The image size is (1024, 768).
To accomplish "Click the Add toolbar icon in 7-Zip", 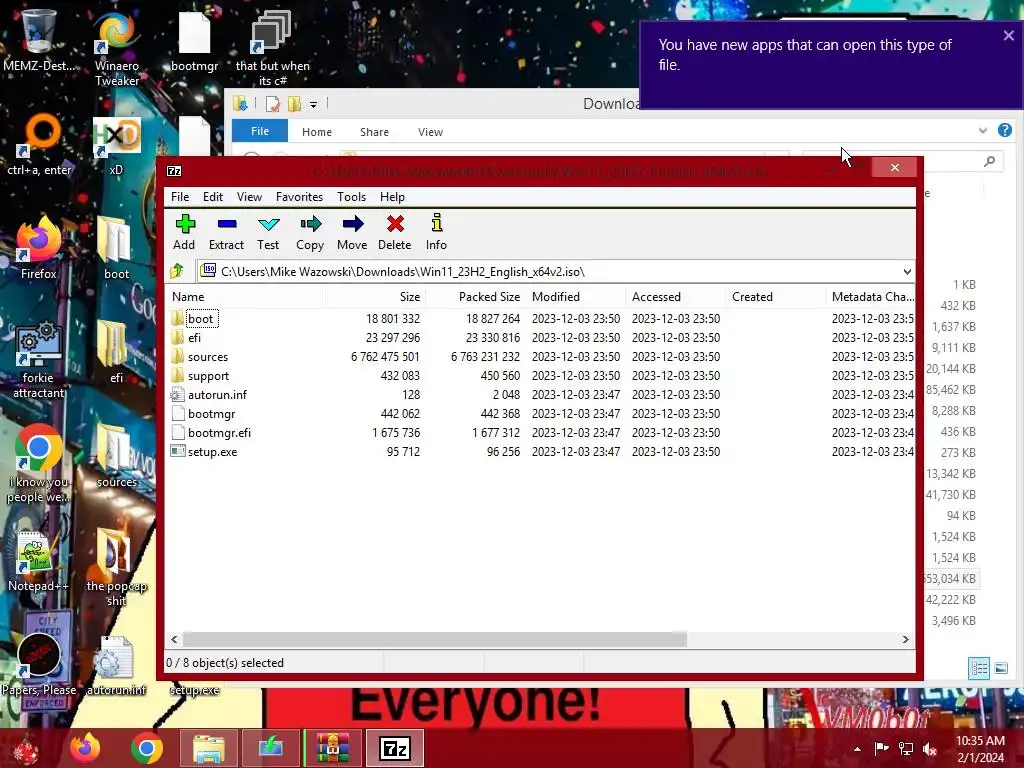I will click(x=185, y=224).
